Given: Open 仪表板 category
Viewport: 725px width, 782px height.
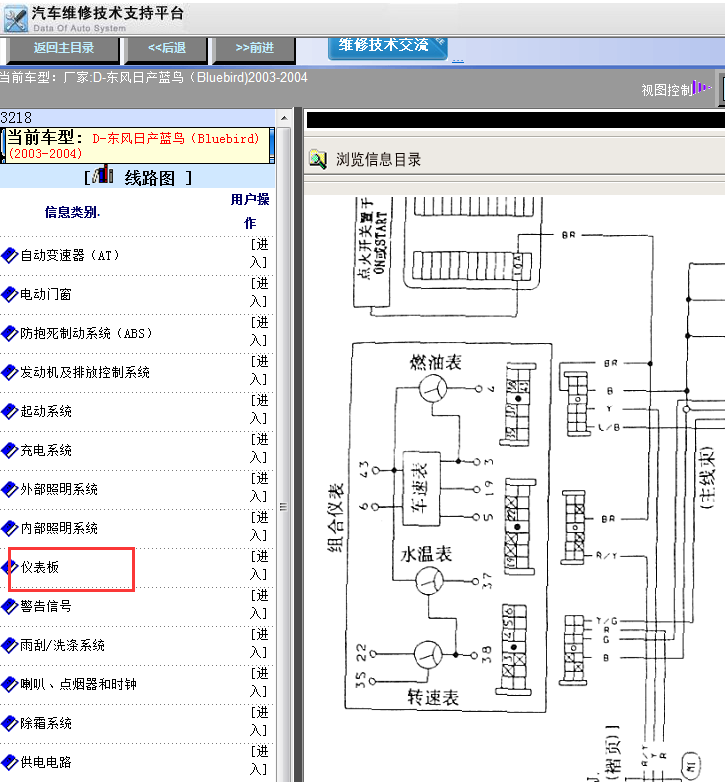Looking at the screenshot, I should point(39,567).
